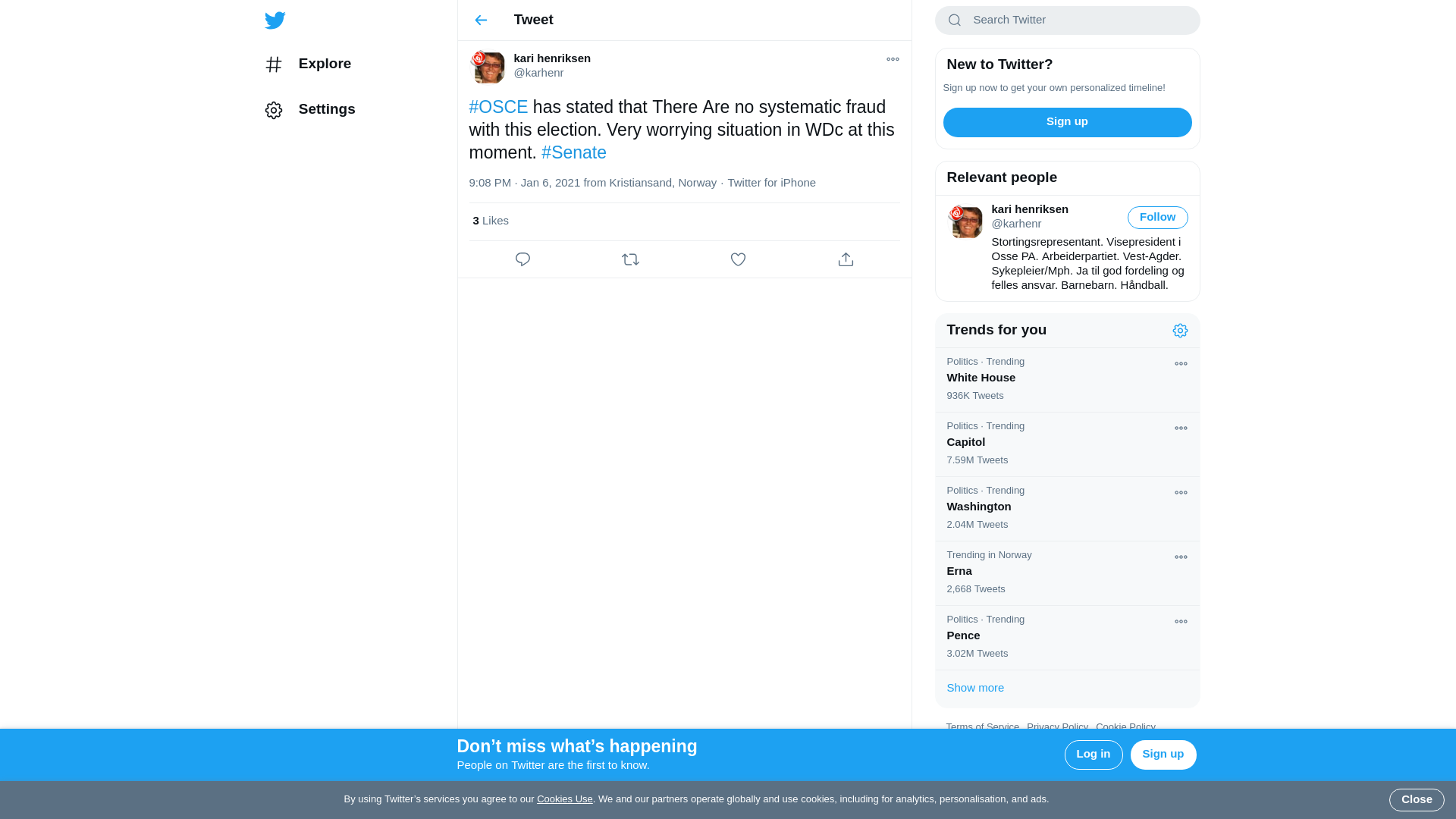Follow kari henriksen
Screen dimensions: 1456x819
1157,218
